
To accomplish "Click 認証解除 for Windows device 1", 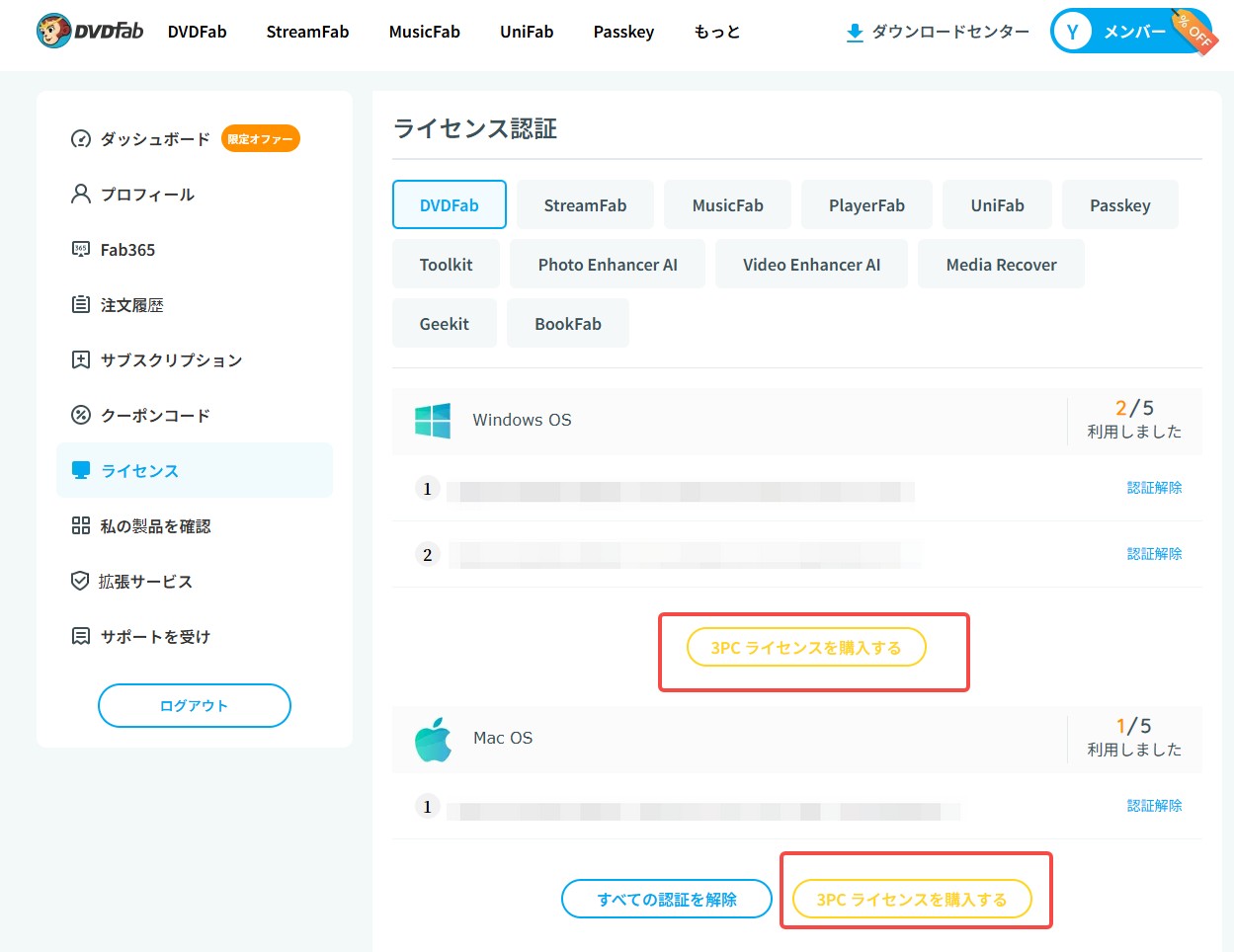I will pyautogui.click(x=1155, y=488).
